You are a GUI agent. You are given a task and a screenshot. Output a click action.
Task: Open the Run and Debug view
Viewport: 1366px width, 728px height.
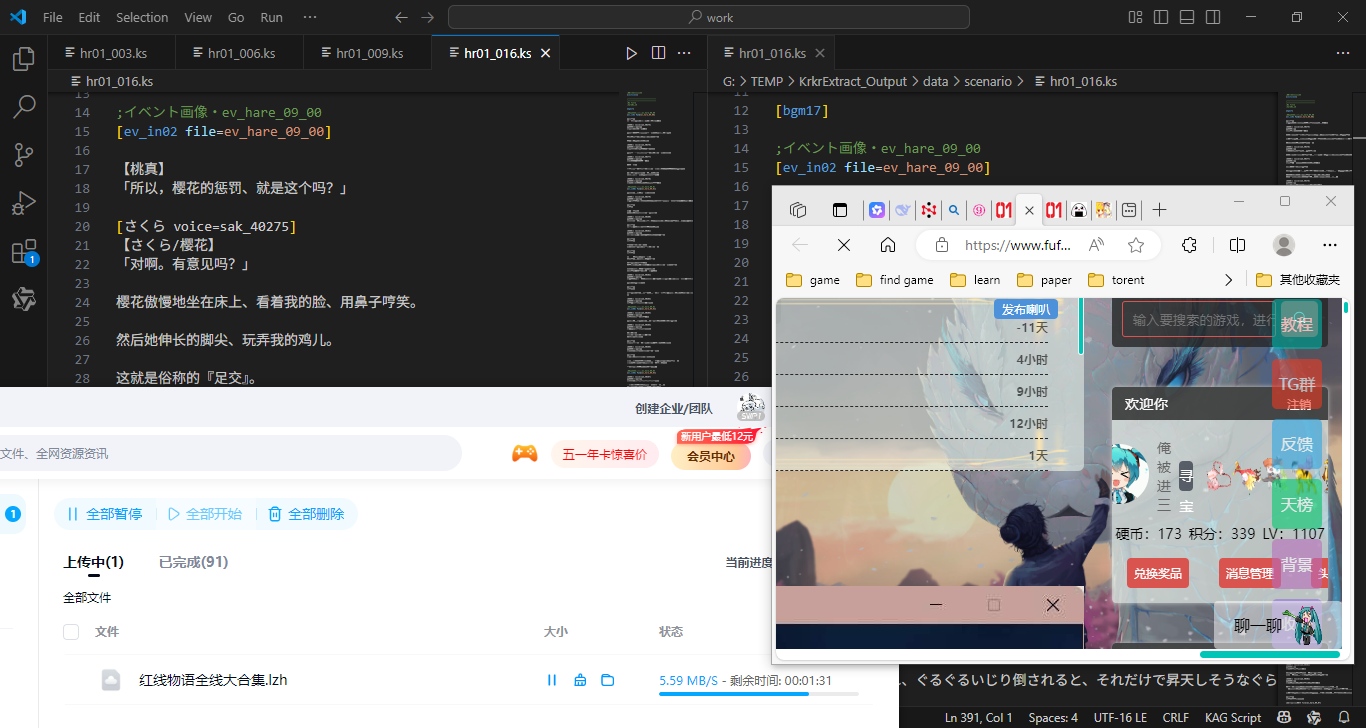click(x=24, y=203)
